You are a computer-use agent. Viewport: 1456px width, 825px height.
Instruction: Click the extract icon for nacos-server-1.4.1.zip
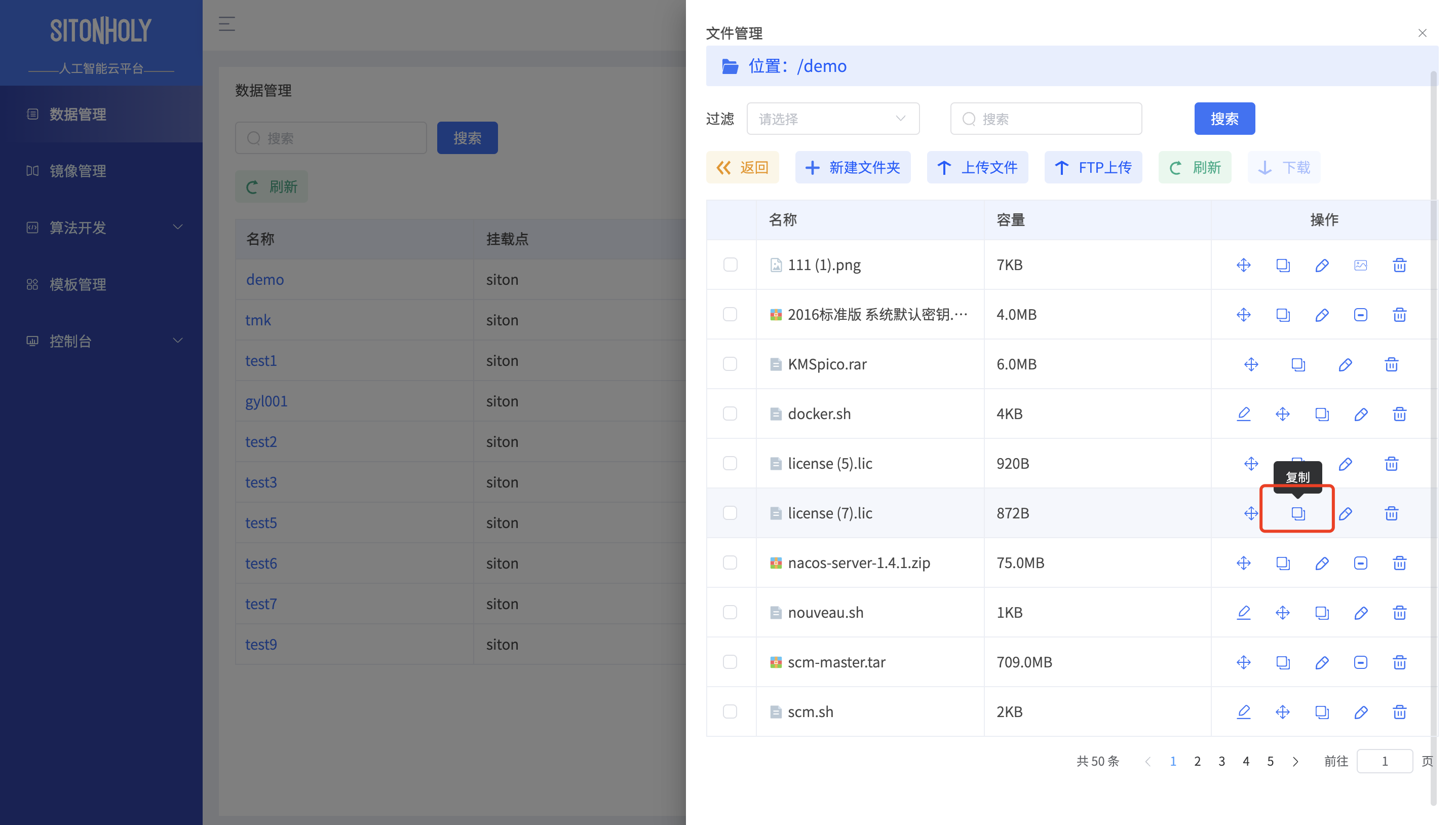(1360, 562)
